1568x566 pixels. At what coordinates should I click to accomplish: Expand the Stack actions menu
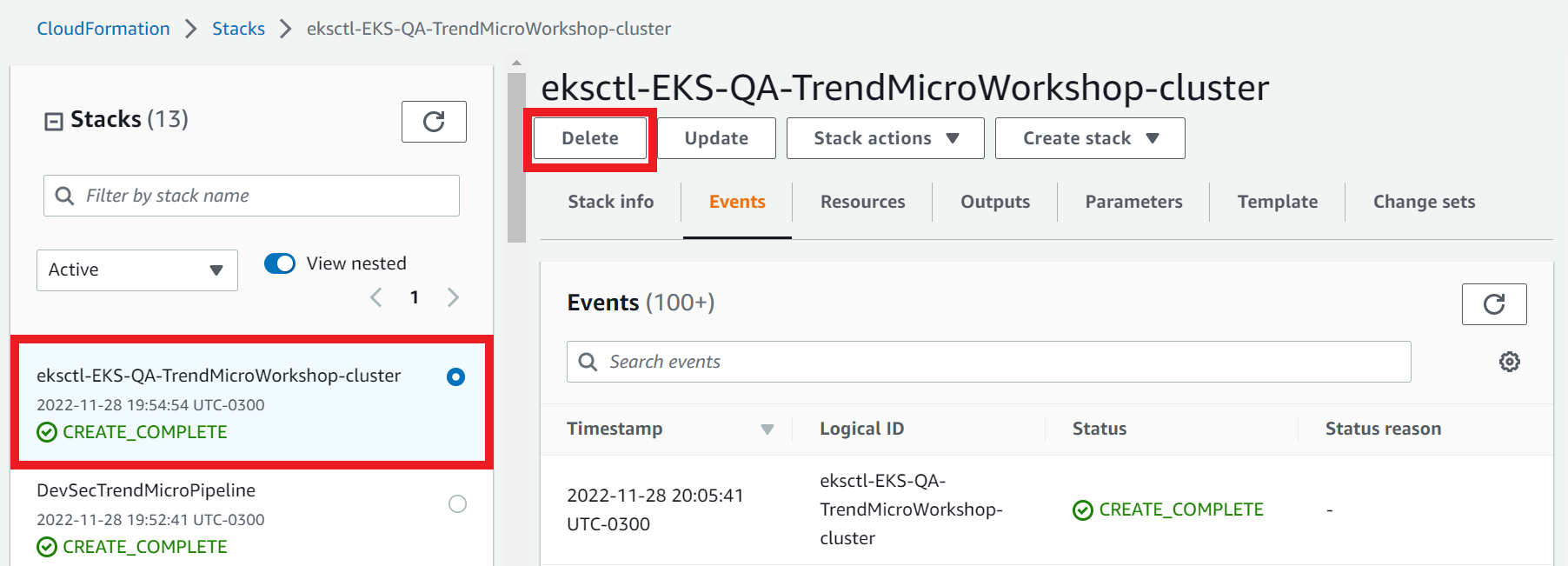coord(886,138)
